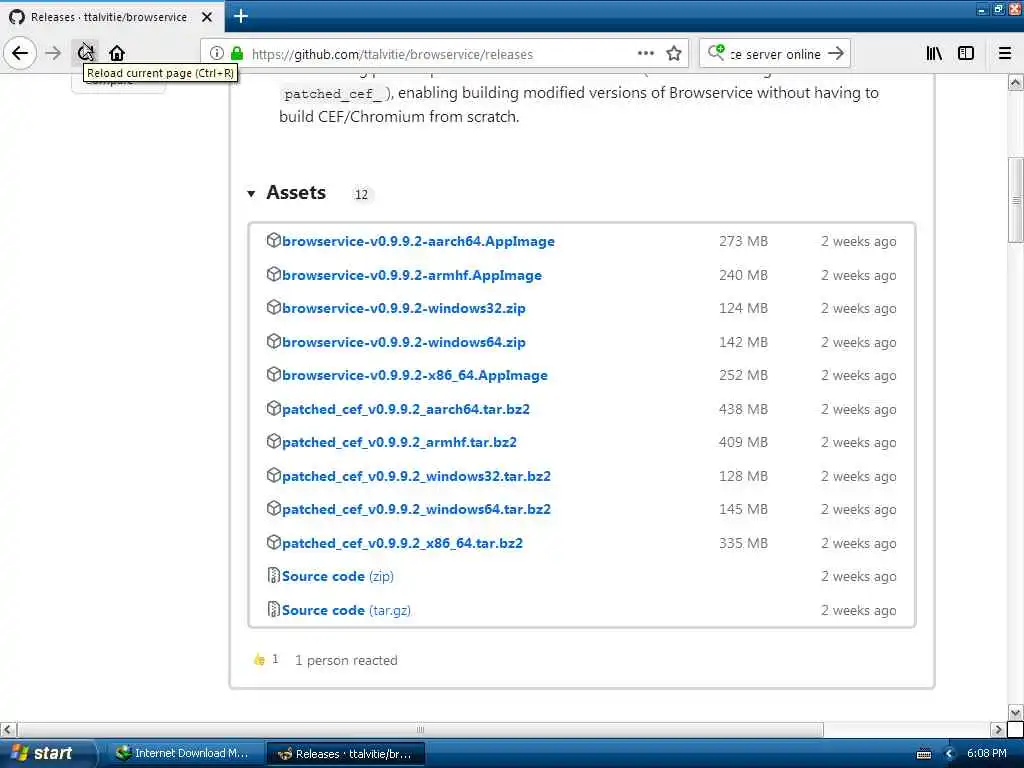Open the browser home page
Image resolution: width=1024 pixels, height=768 pixels.
[x=117, y=53]
